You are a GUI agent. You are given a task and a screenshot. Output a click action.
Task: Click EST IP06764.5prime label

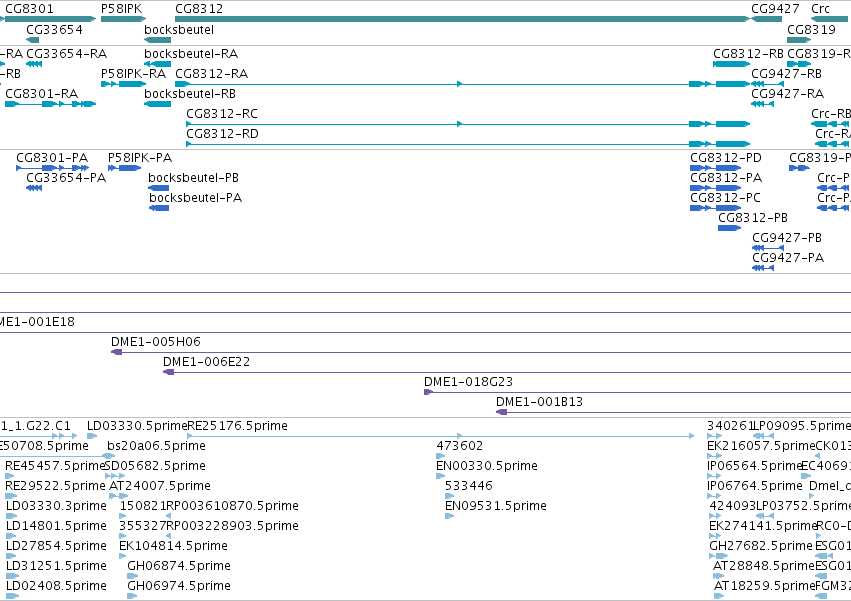pyautogui.click(x=755, y=486)
